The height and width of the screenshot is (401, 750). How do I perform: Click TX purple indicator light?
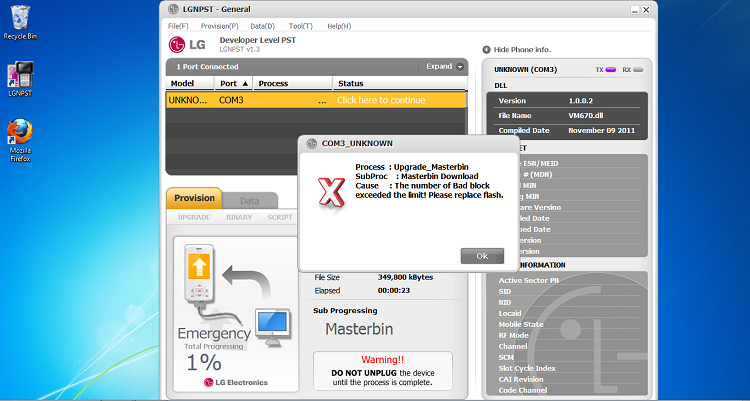610,70
